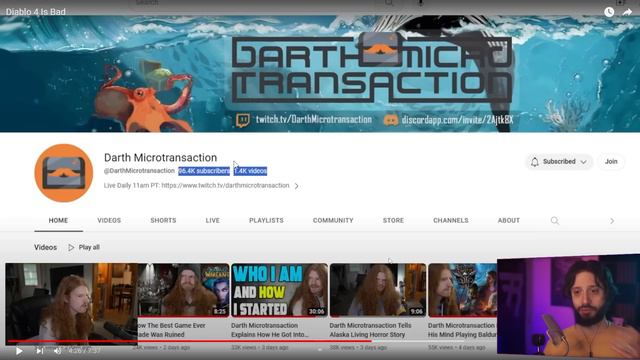
Task: Open the PLAYLISTS tab
Action: (x=266, y=220)
